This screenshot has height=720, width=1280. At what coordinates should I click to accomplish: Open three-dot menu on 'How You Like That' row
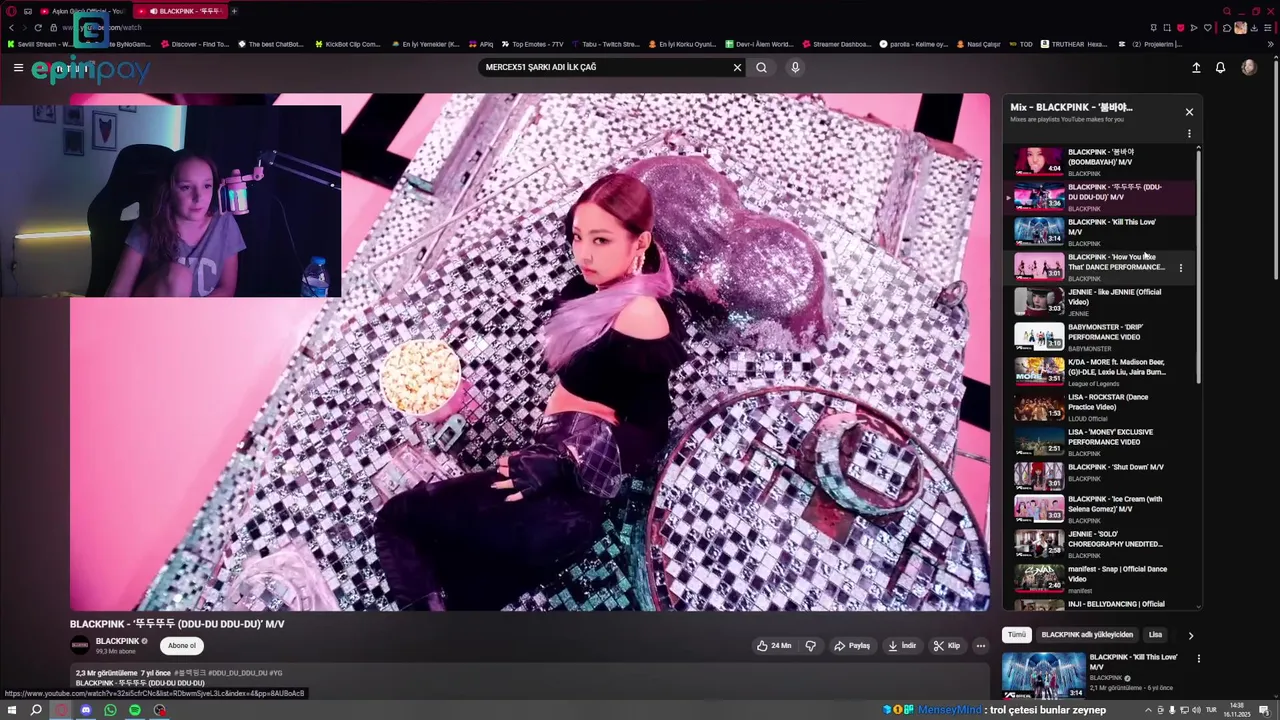coord(1181,268)
